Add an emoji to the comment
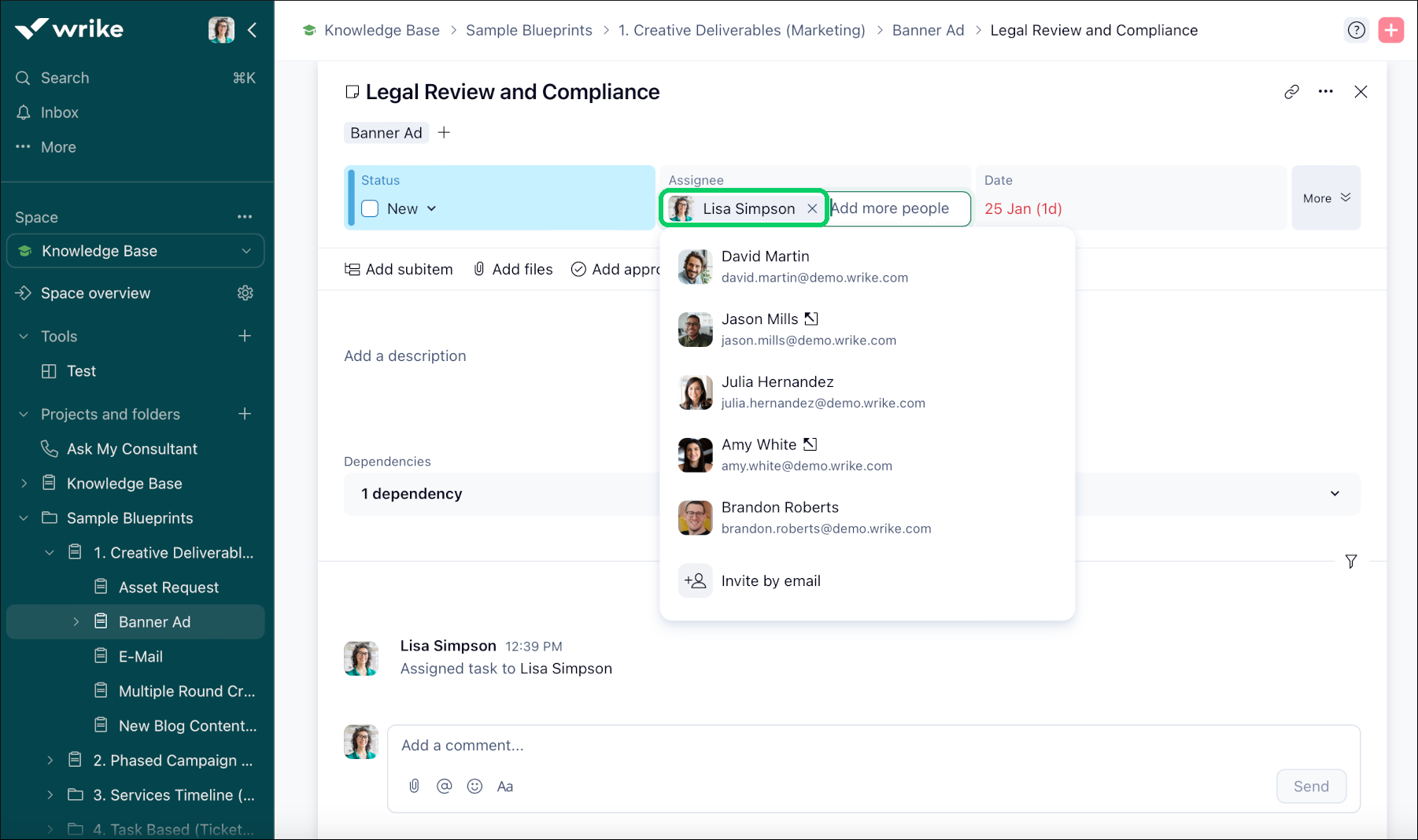The image size is (1418, 840). [475, 786]
